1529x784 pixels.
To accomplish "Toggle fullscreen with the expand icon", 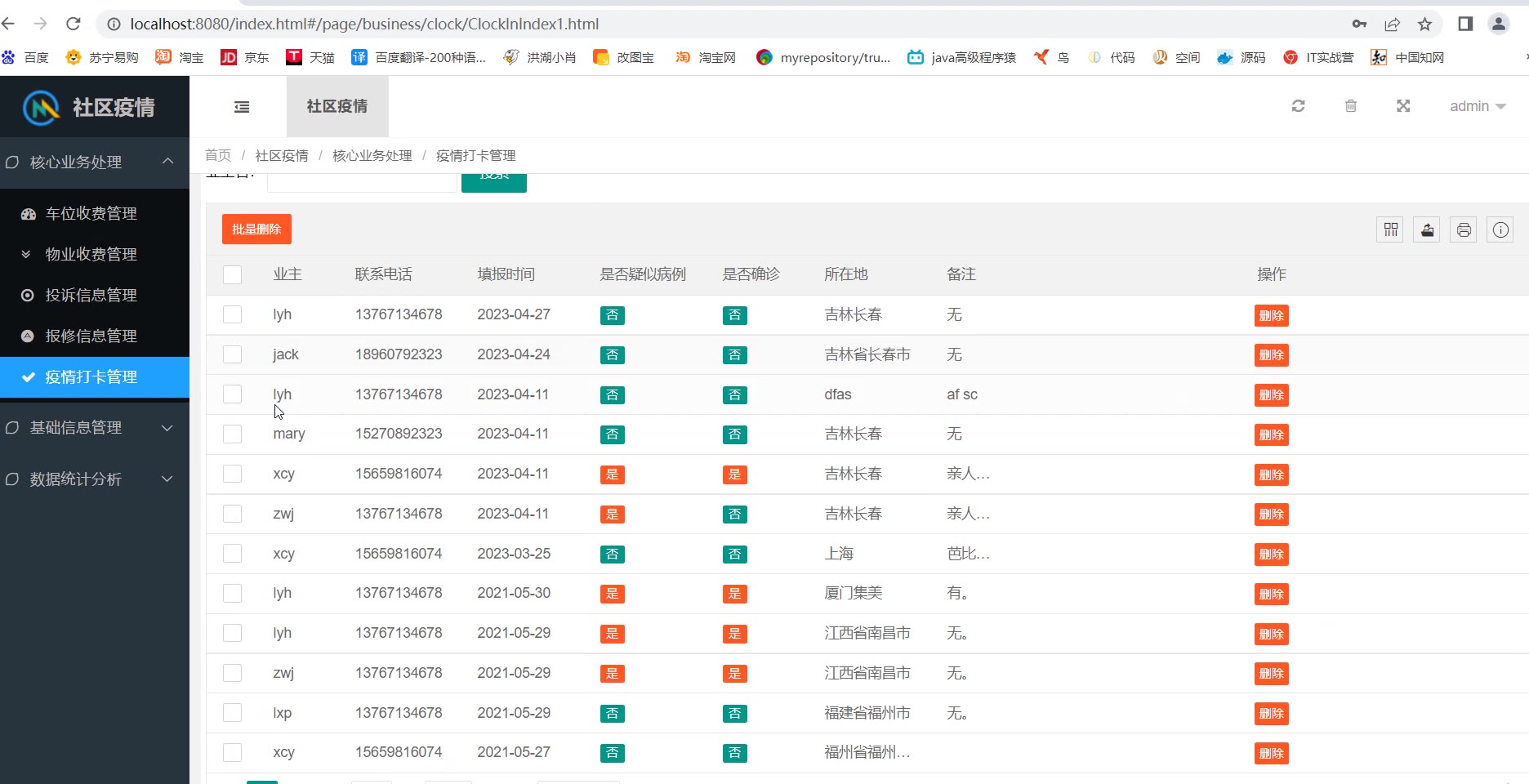I will click(x=1403, y=106).
